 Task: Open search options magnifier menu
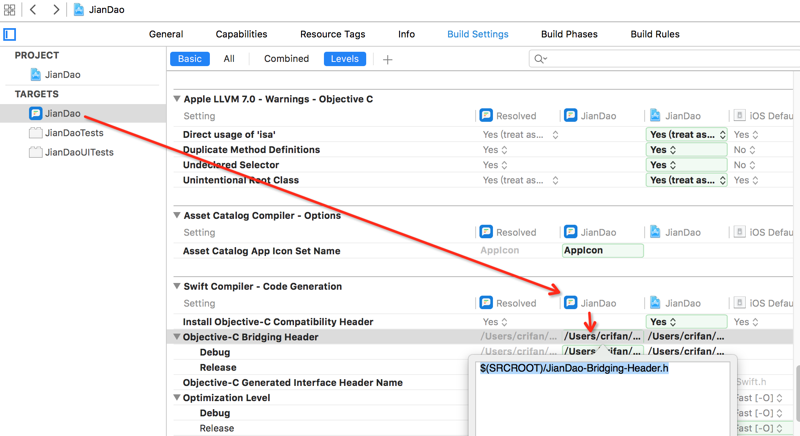[540, 59]
